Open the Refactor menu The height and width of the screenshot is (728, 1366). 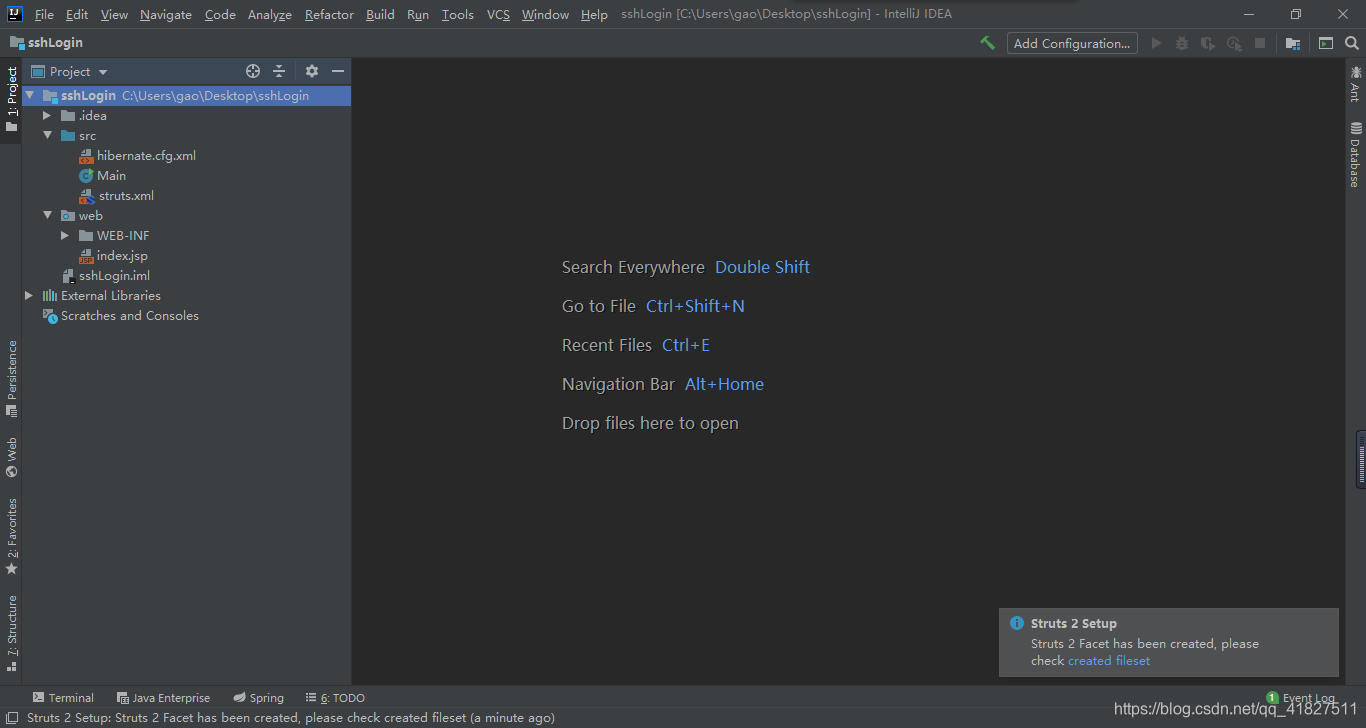click(x=329, y=14)
